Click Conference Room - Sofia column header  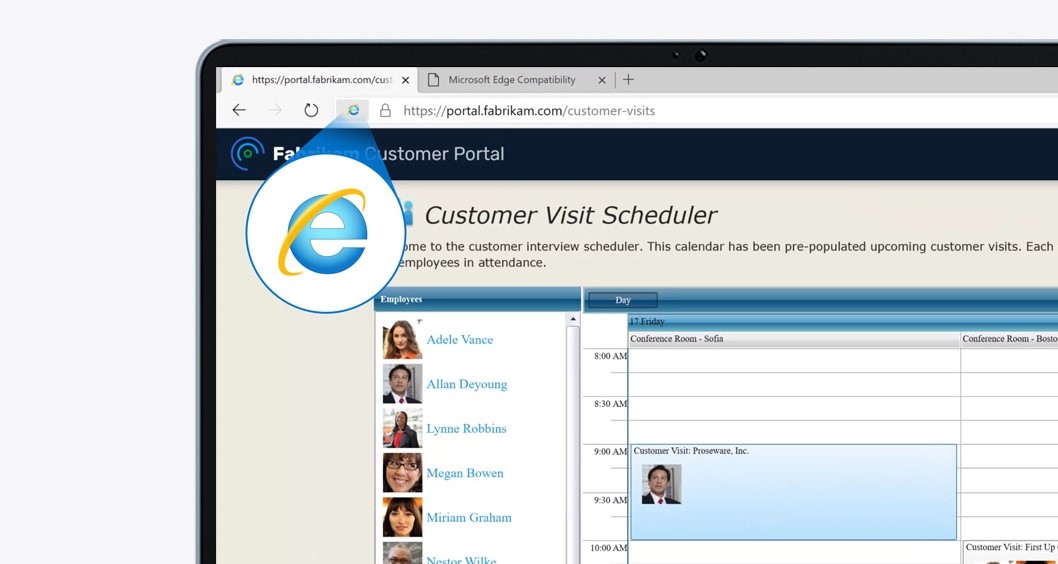tap(794, 339)
